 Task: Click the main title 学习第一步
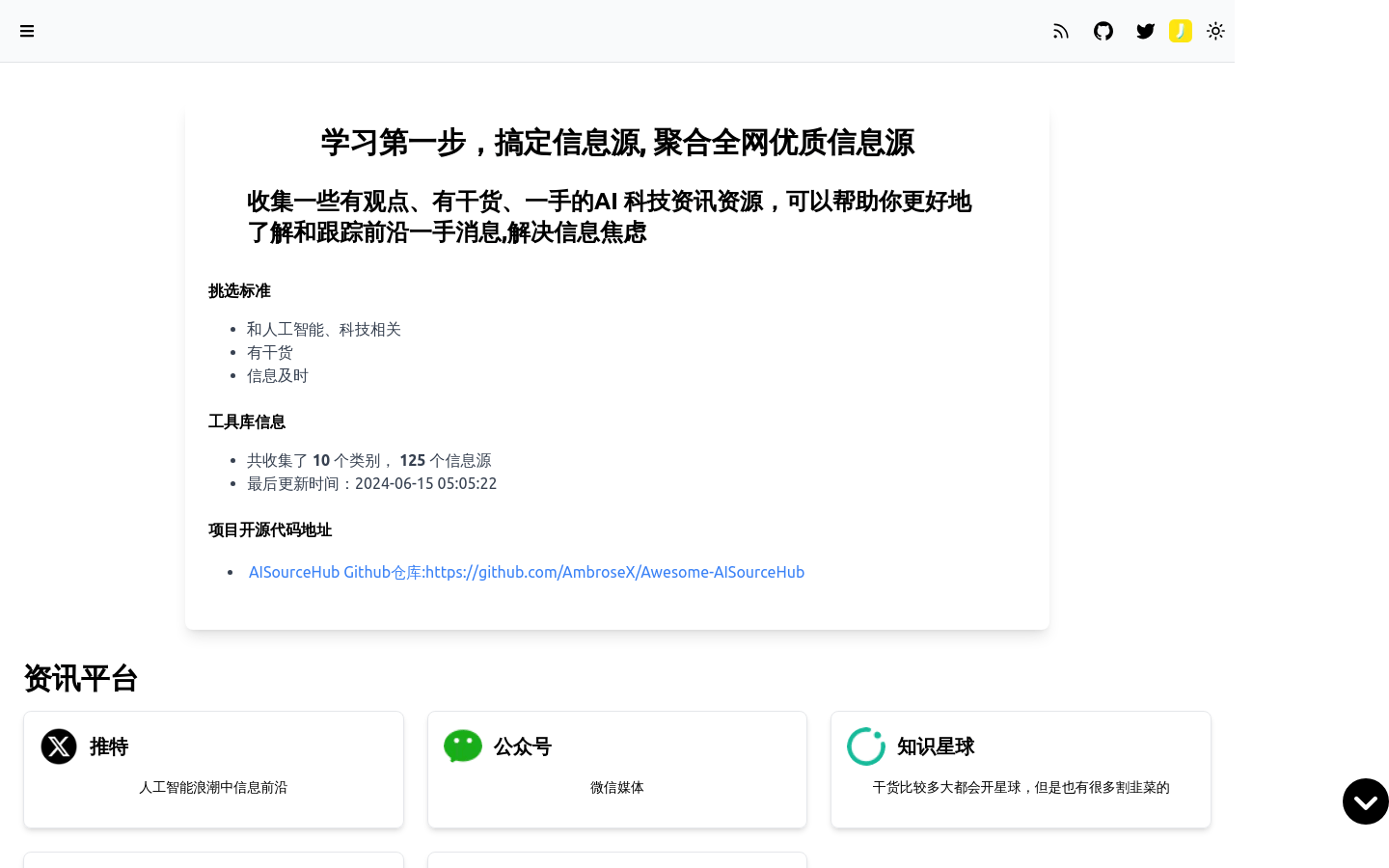click(x=617, y=143)
